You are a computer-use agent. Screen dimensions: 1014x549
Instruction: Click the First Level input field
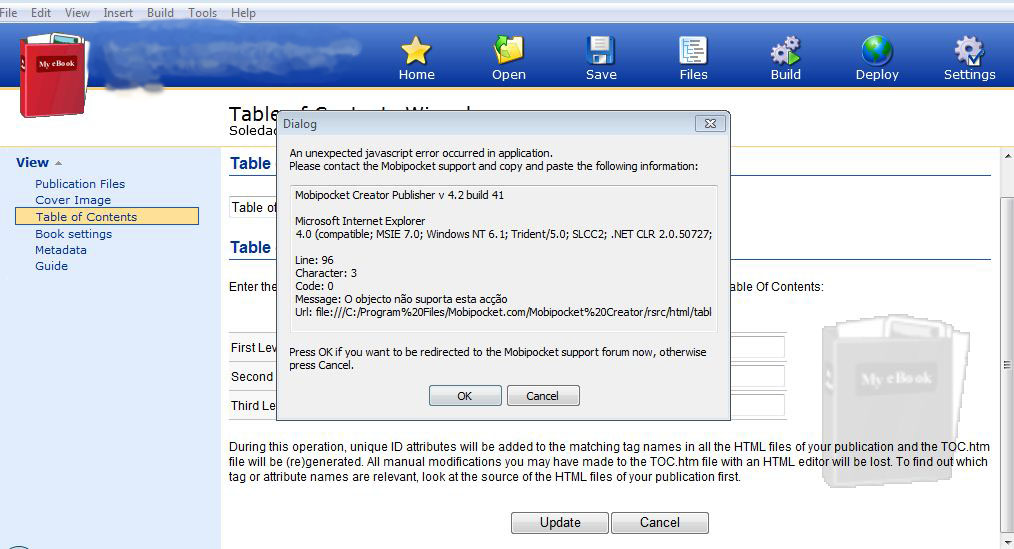758,347
